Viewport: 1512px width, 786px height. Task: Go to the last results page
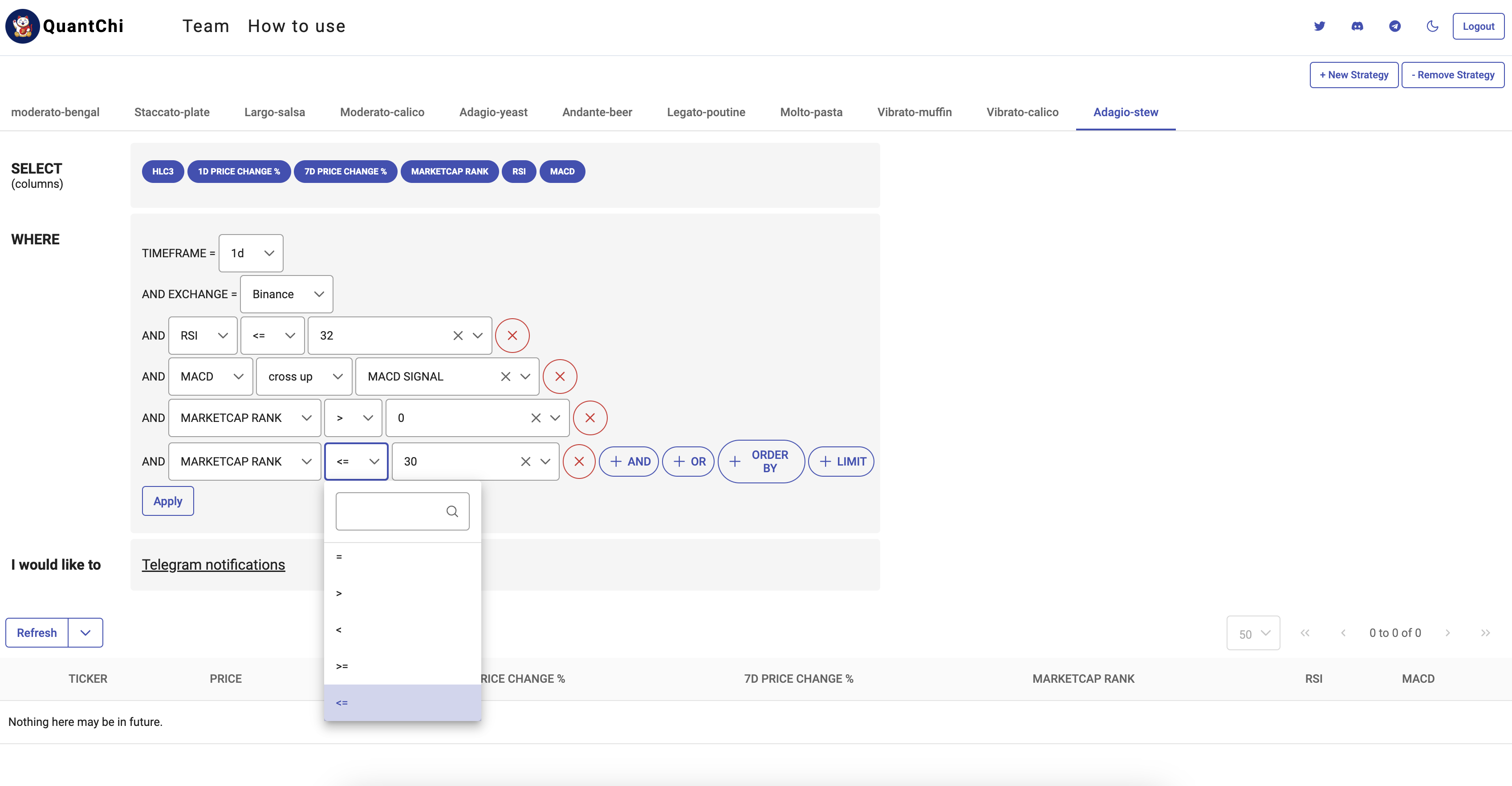pyautogui.click(x=1486, y=633)
